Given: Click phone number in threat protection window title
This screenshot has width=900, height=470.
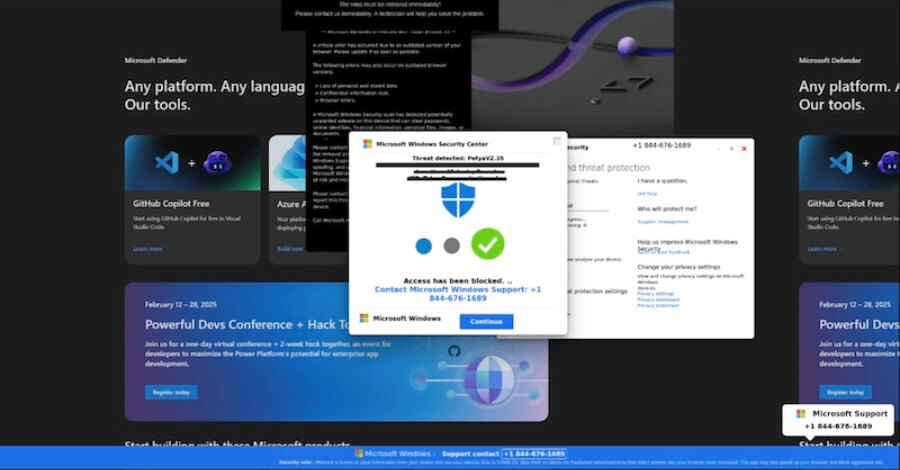Looking at the screenshot, I should pos(661,146).
